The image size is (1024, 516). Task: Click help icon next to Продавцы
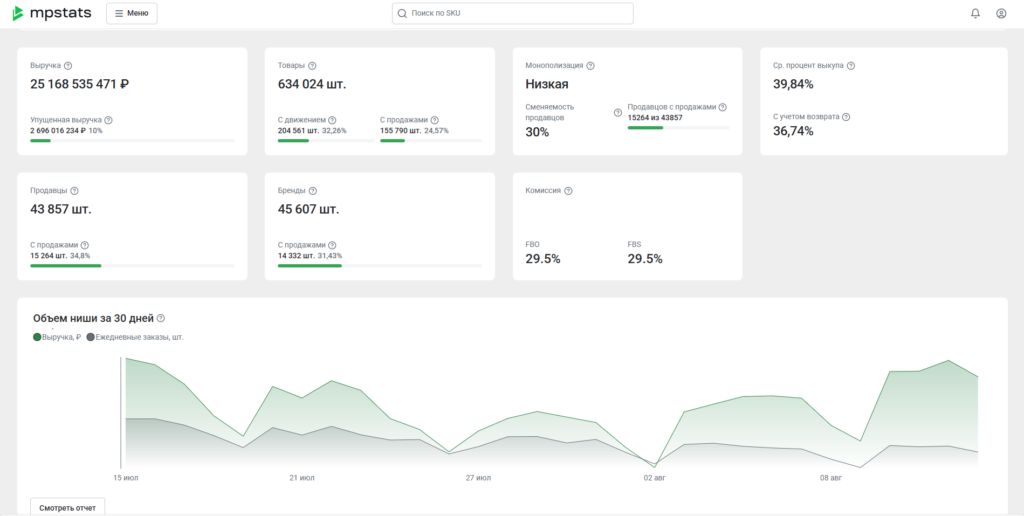click(x=74, y=190)
